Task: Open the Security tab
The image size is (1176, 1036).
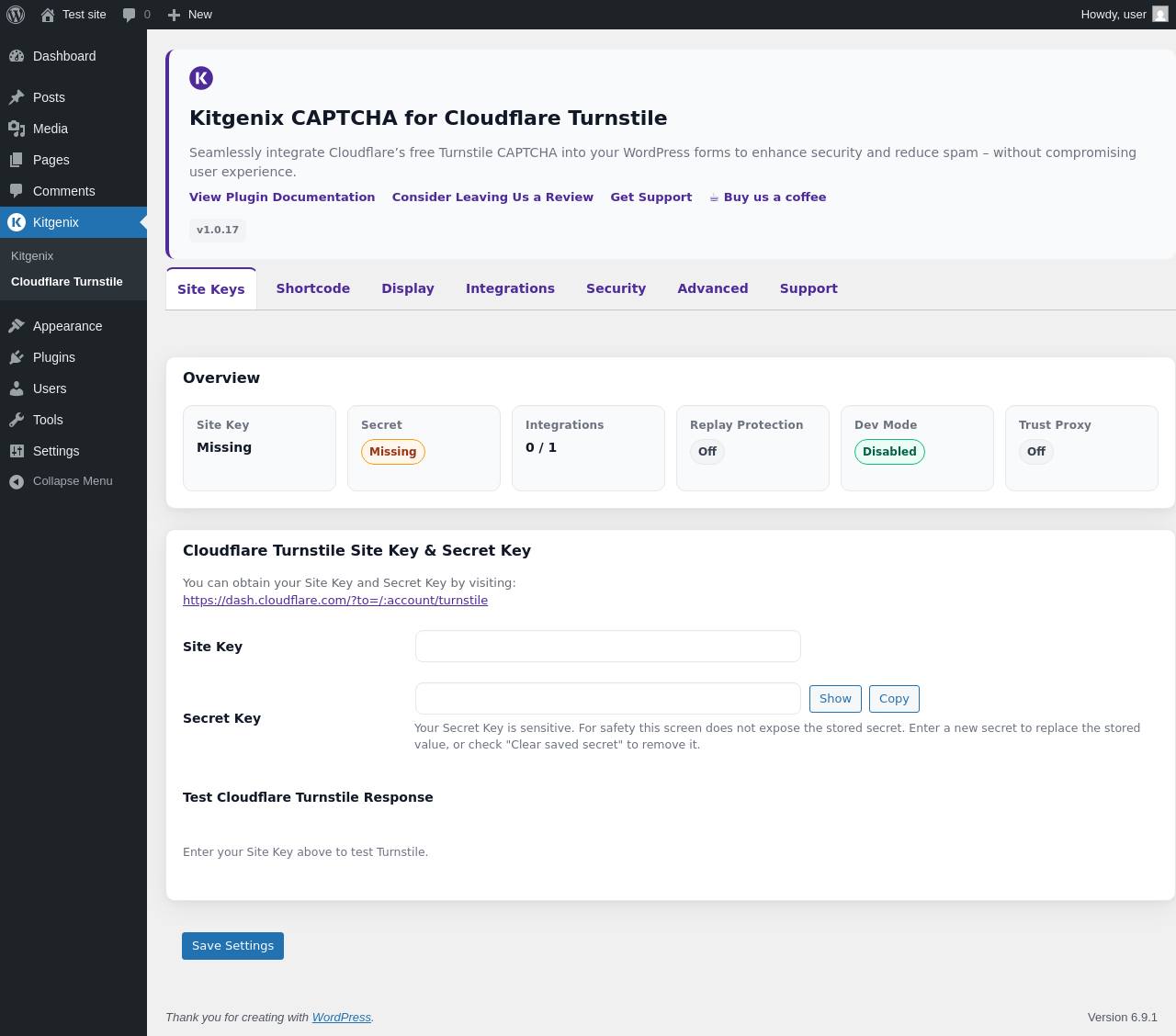Action: click(x=616, y=288)
